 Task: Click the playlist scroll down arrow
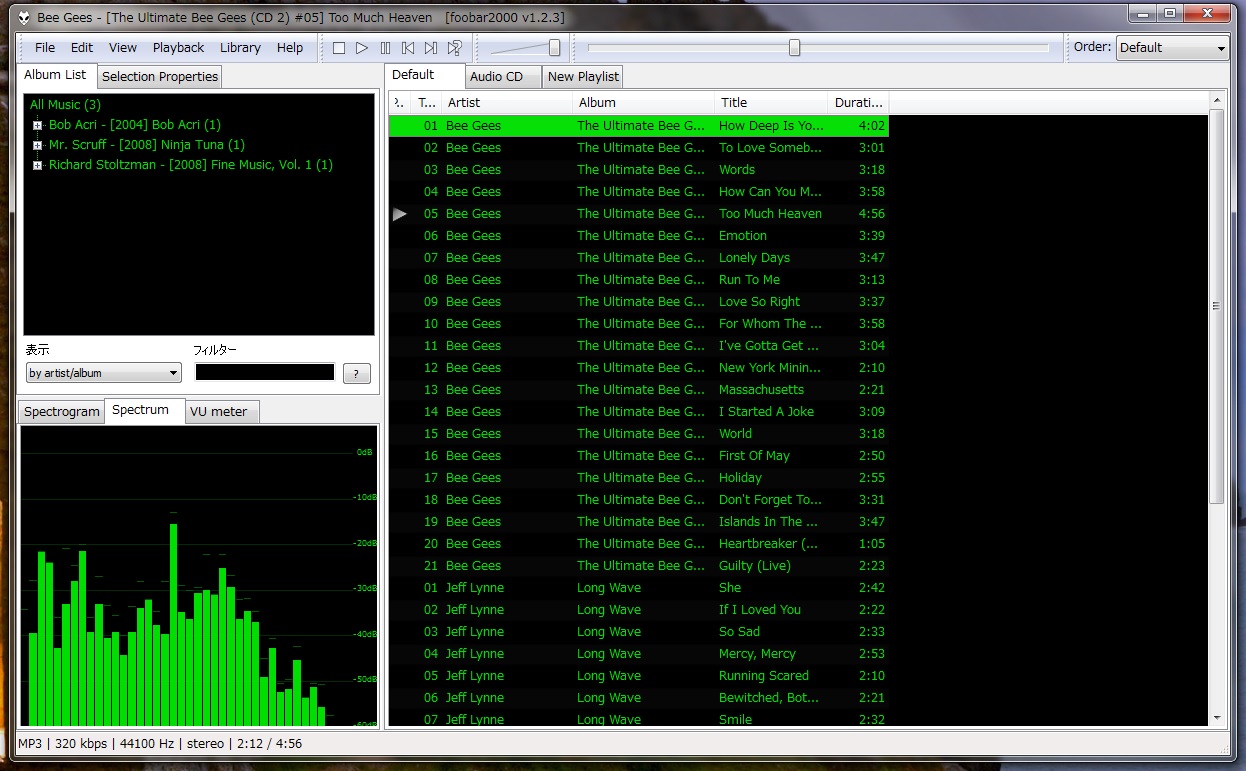tap(1216, 718)
